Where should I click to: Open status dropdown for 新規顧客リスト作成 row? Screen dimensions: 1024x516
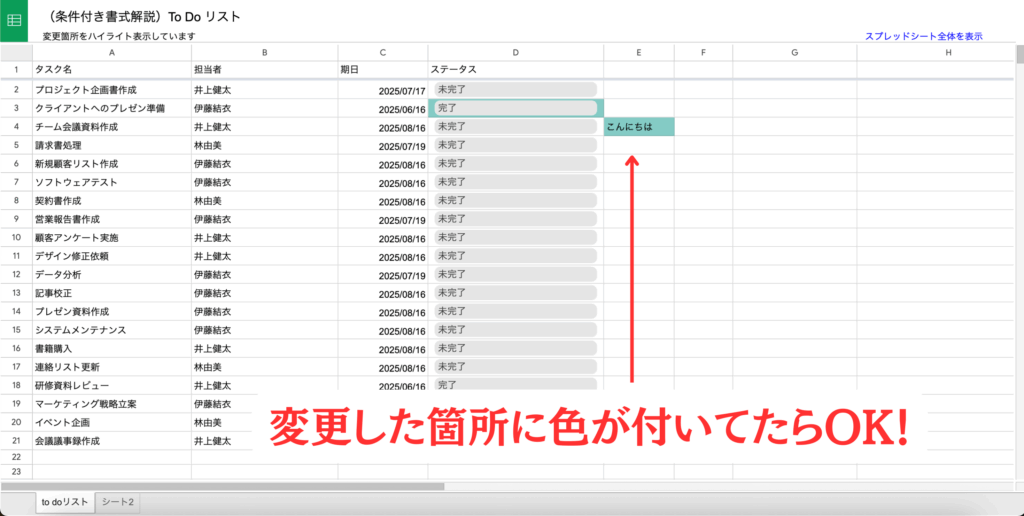(x=516, y=163)
